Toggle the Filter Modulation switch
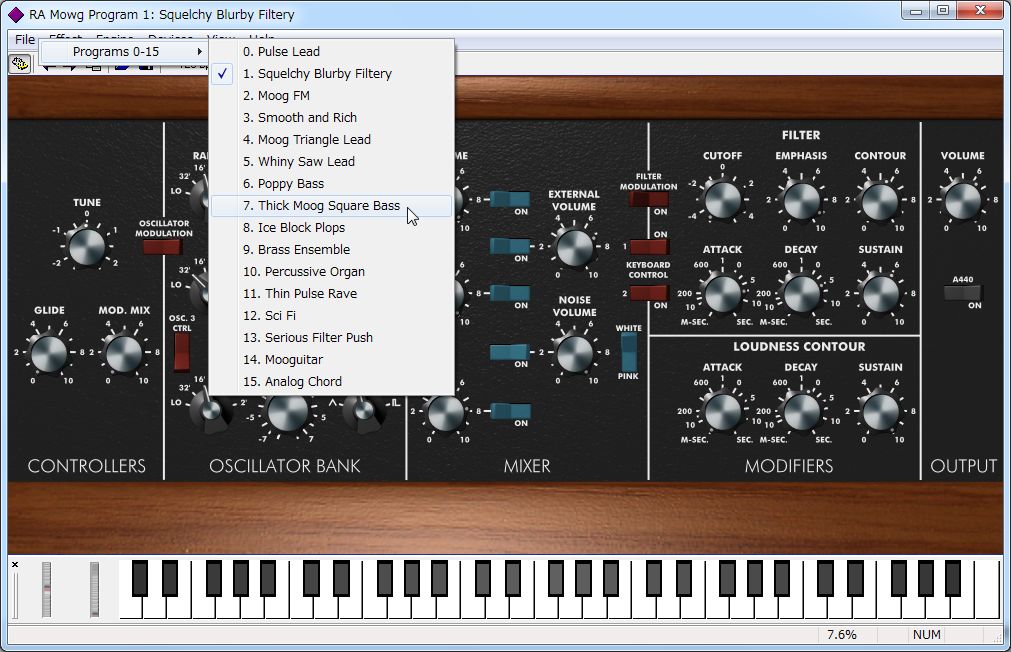 point(649,199)
